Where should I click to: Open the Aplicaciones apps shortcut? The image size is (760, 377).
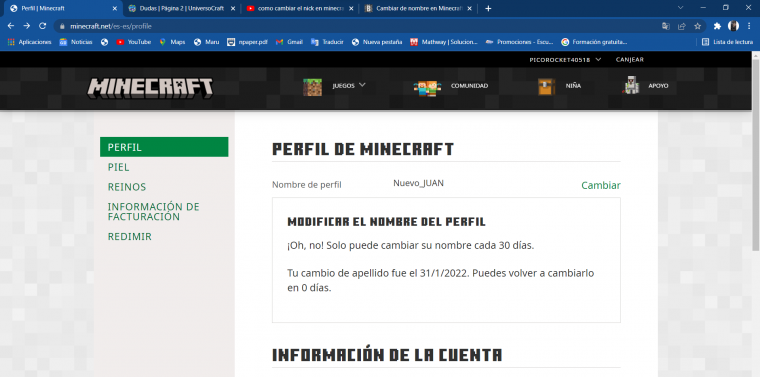tap(30, 42)
